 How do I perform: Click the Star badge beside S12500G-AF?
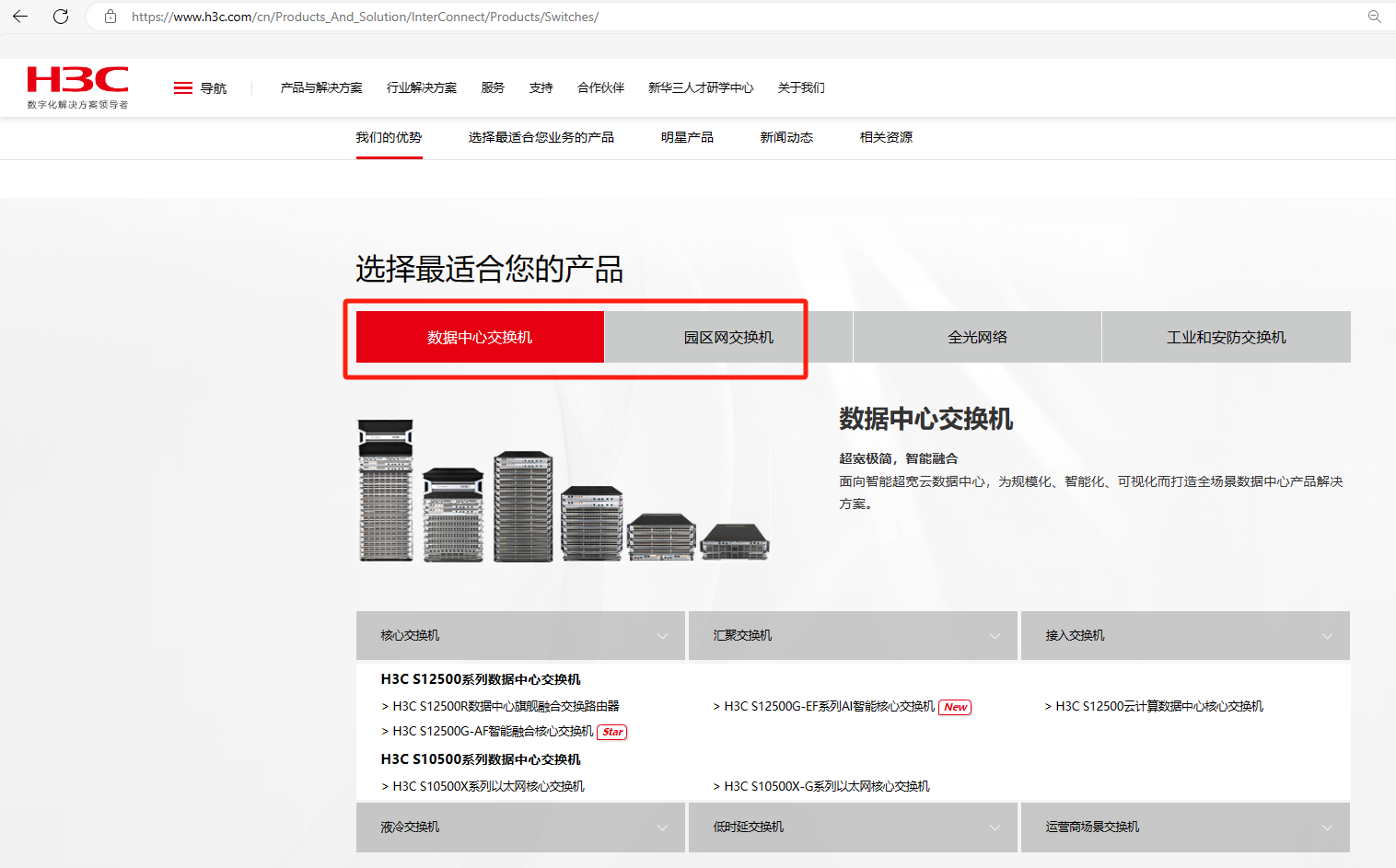coord(612,732)
